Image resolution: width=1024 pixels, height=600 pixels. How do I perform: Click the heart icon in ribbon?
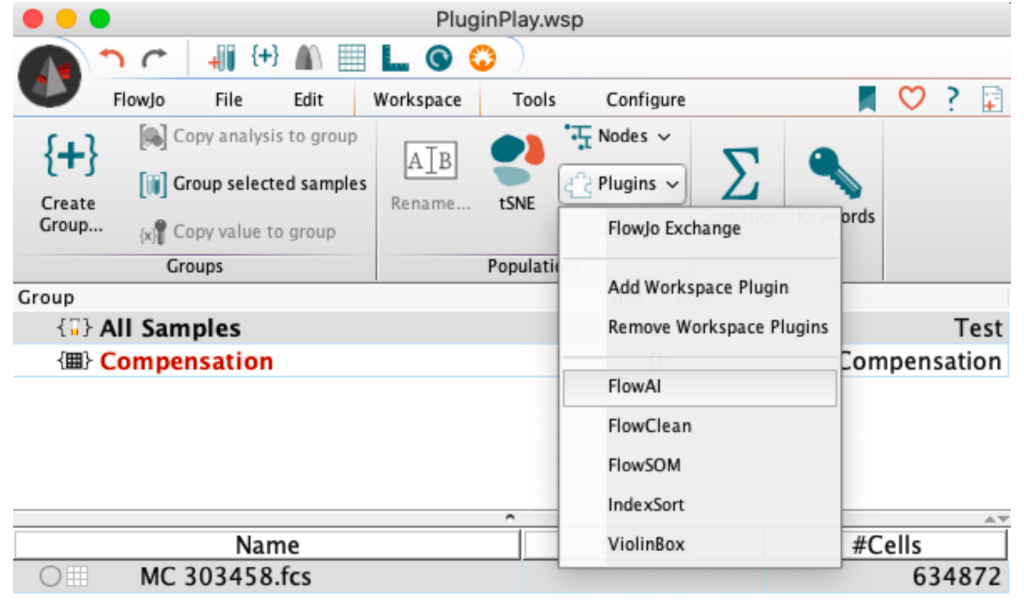[911, 98]
